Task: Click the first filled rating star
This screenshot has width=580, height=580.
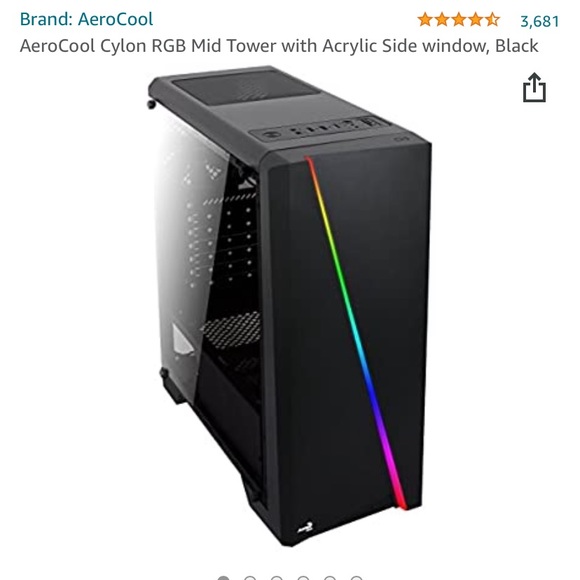Action: (425, 20)
